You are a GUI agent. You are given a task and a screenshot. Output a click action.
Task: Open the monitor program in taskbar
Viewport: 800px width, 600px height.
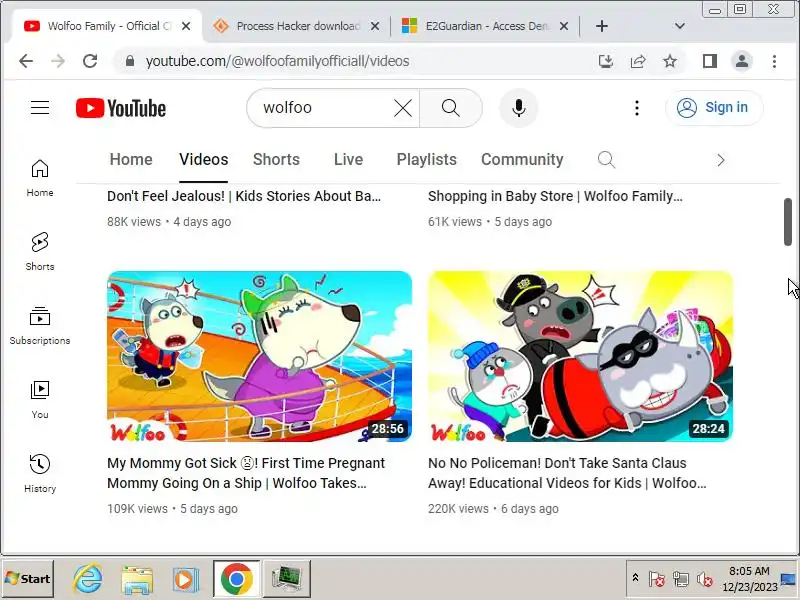pyautogui.click(x=287, y=579)
